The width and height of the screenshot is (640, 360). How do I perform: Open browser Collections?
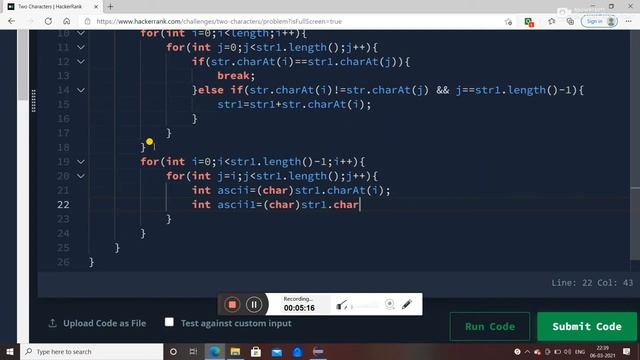tap(570, 21)
